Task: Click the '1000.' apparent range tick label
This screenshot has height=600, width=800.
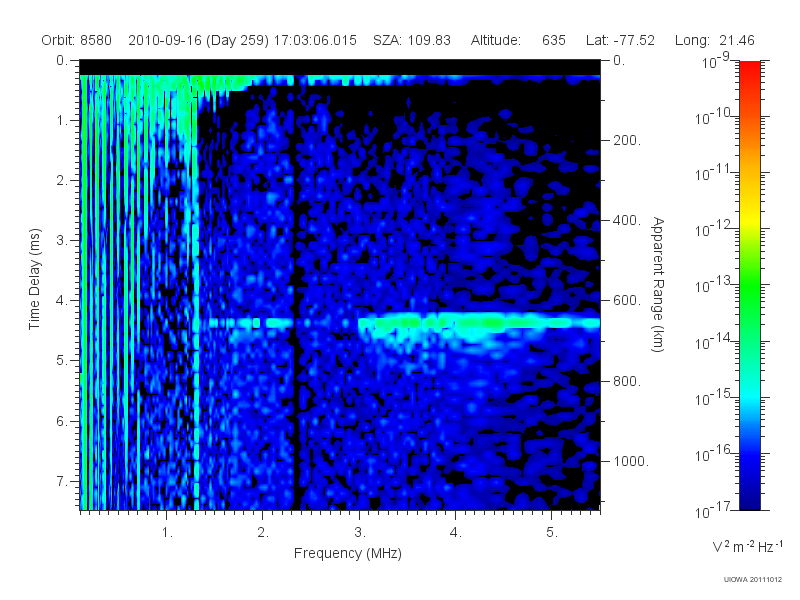Action: (x=631, y=461)
